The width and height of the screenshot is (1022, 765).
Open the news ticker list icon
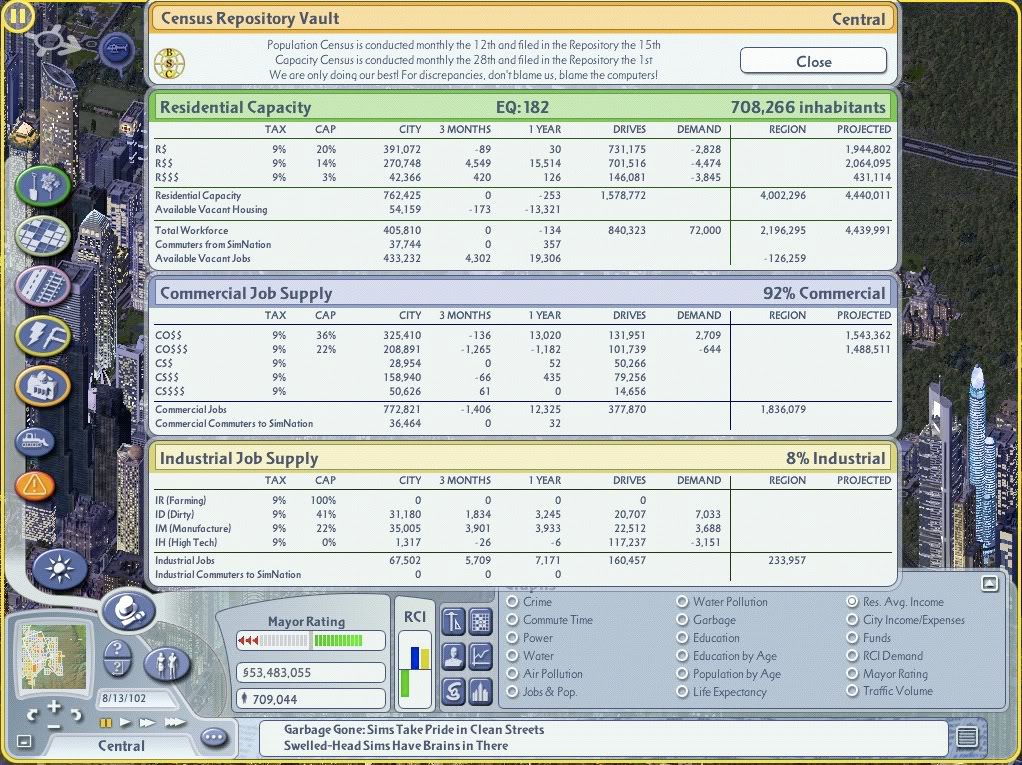(x=967, y=737)
